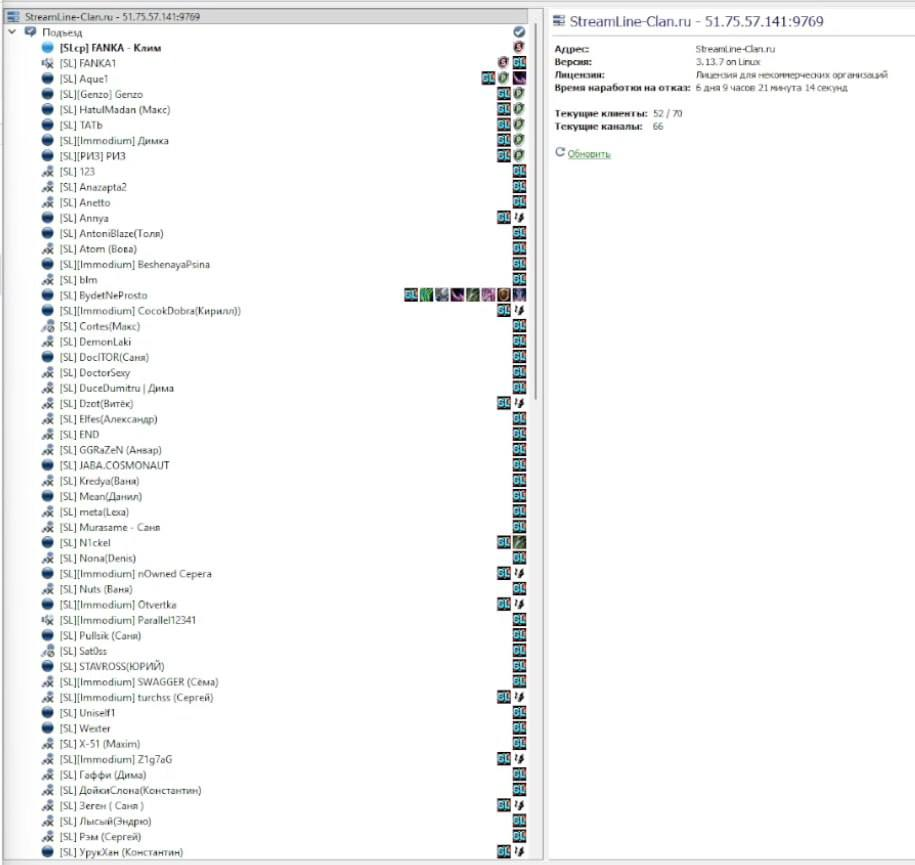Click the refresh arrow icon beside Обновить
This screenshot has height=865, width=915.
[560, 153]
